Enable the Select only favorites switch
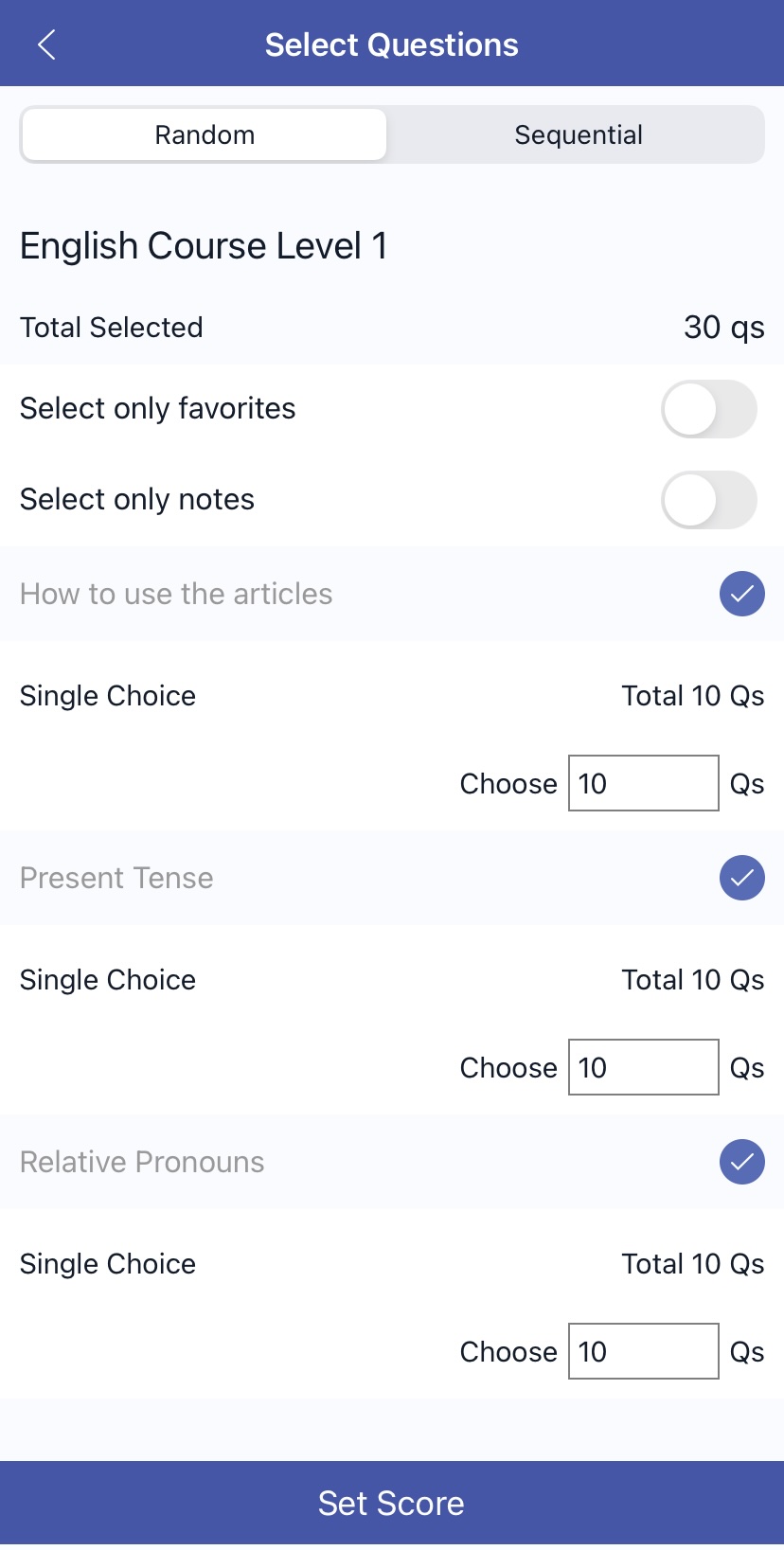Screen dimensions: 784x1550 coord(708,409)
